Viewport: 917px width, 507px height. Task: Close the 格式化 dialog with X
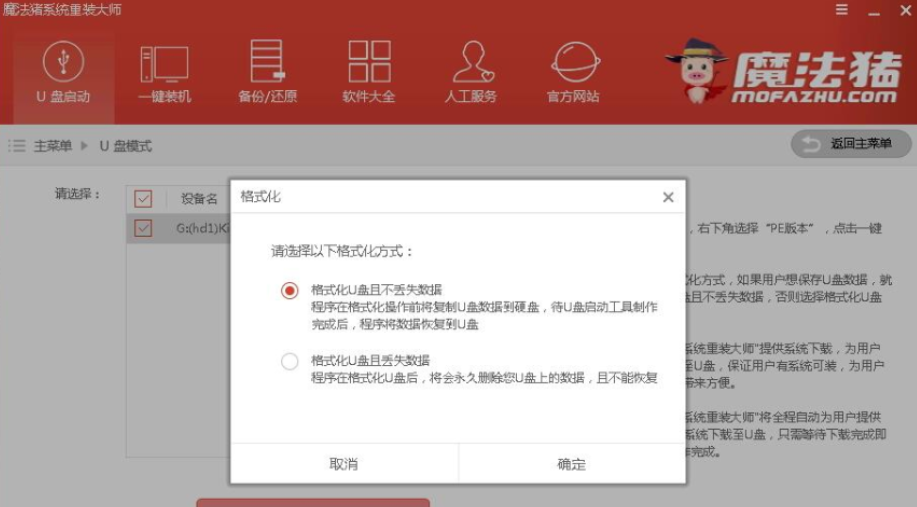(668, 198)
